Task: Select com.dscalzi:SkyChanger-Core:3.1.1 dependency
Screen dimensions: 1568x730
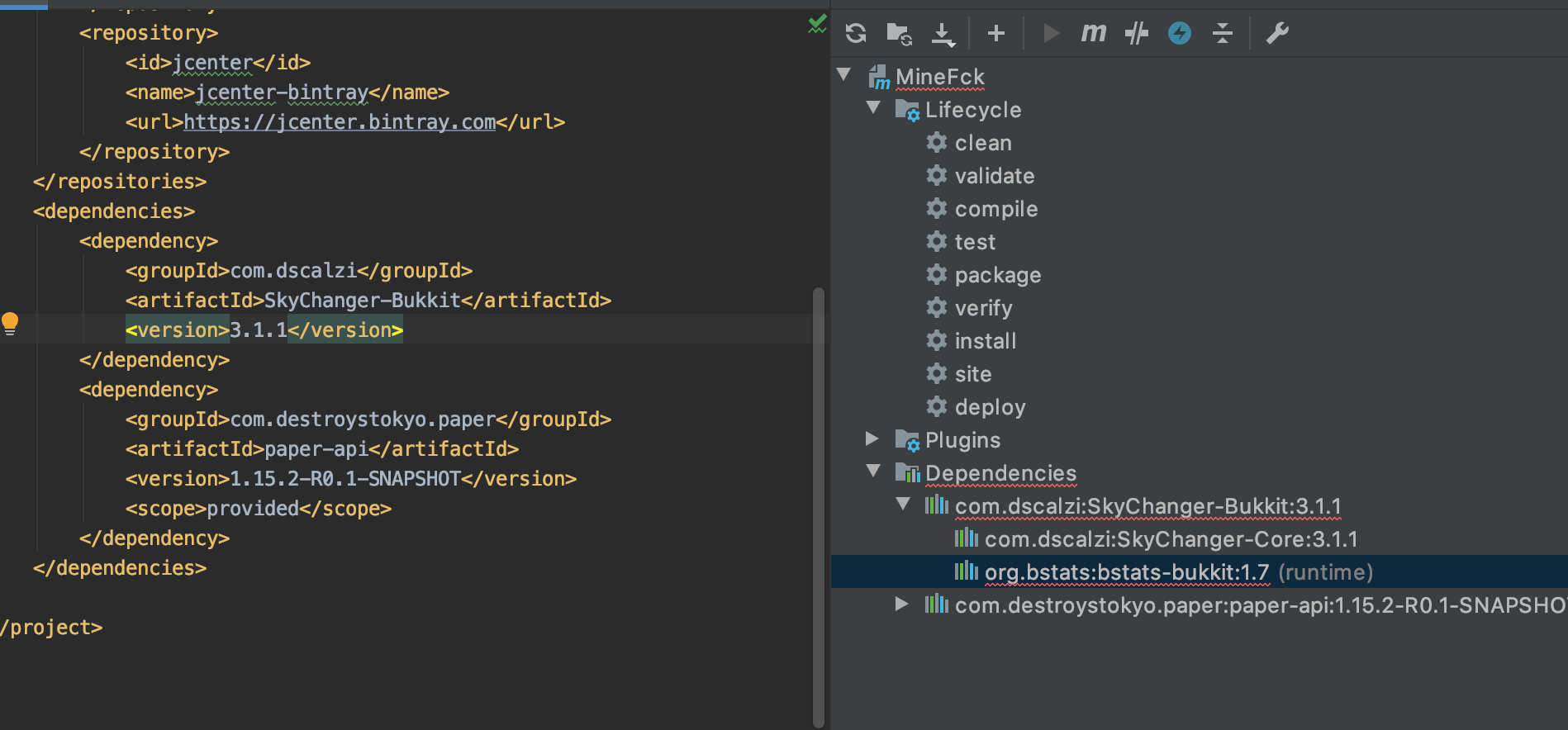Action: (x=1171, y=539)
